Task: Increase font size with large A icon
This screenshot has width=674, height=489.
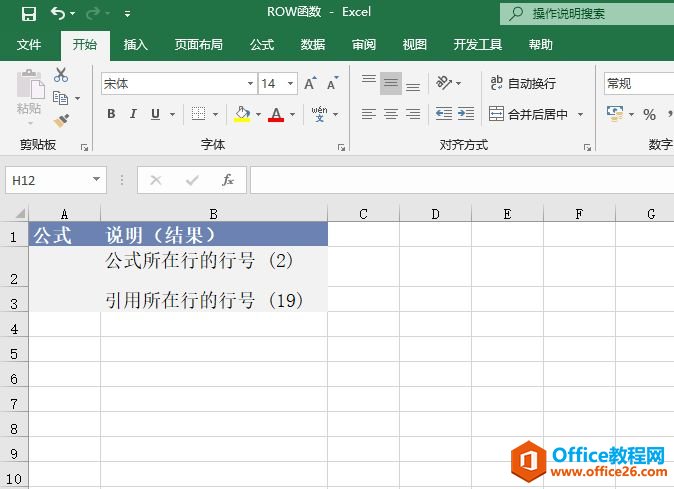Action: (x=310, y=83)
